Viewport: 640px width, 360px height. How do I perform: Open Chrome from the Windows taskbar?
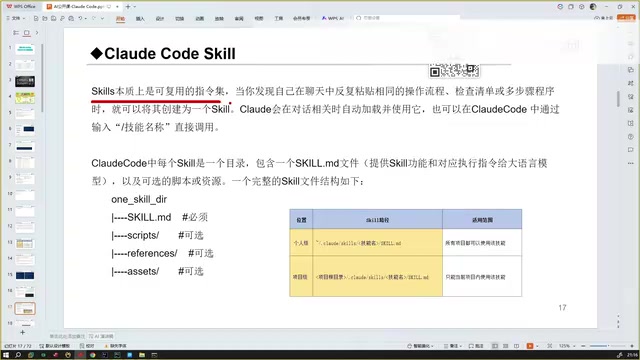93,355
